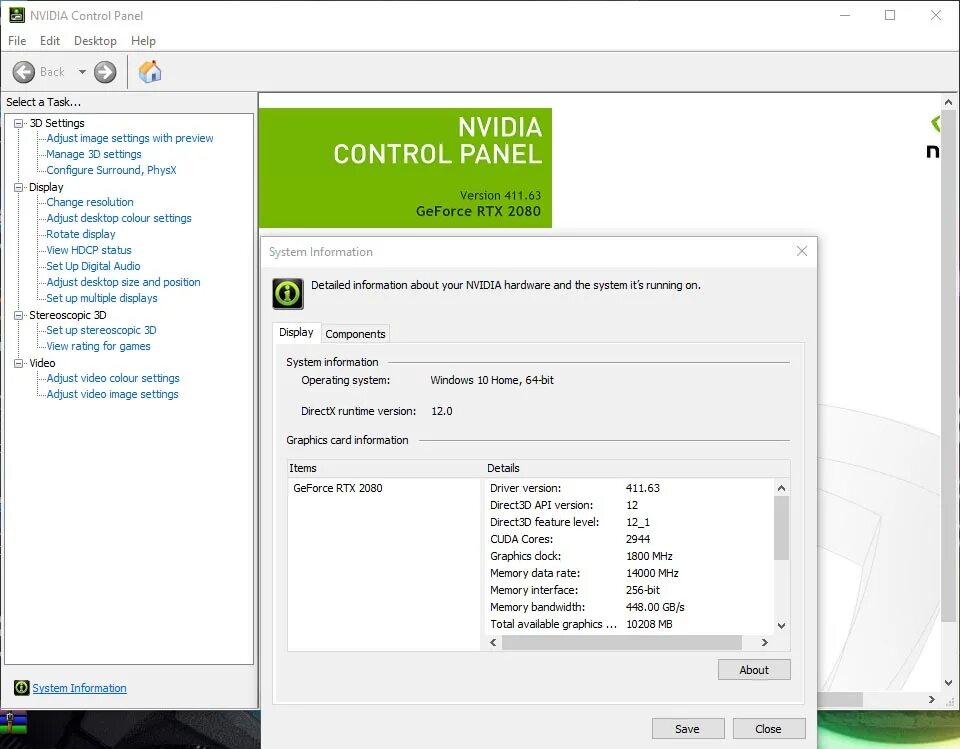Collapse the Video tree node
Screen dimensions: 960x749
(18, 363)
